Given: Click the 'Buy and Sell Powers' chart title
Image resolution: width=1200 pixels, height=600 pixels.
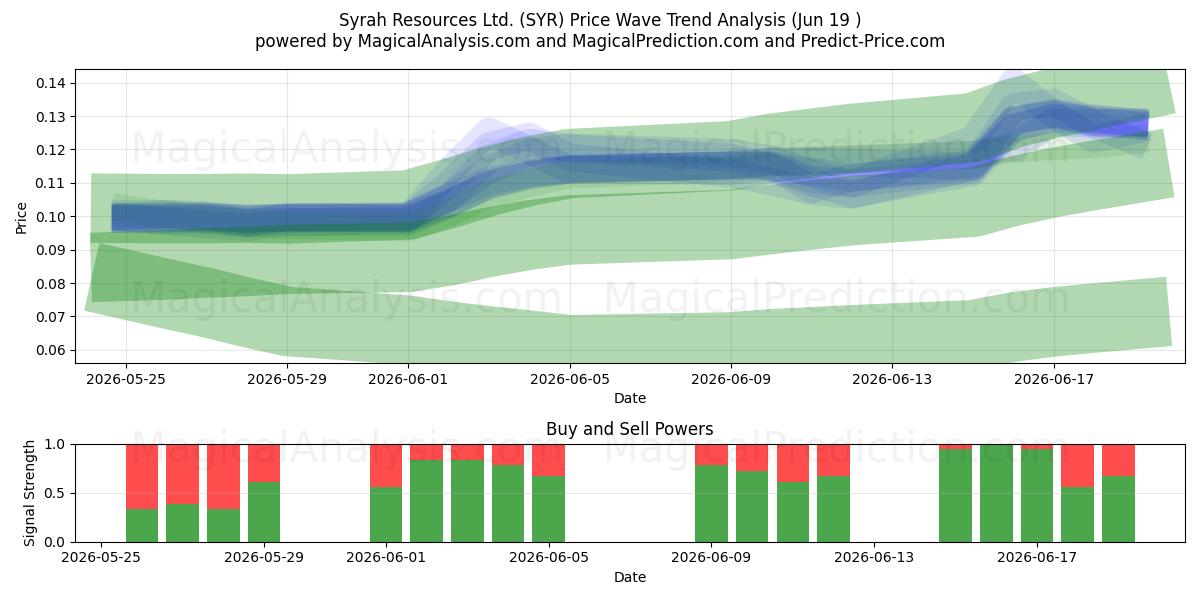Looking at the screenshot, I should (x=630, y=429).
